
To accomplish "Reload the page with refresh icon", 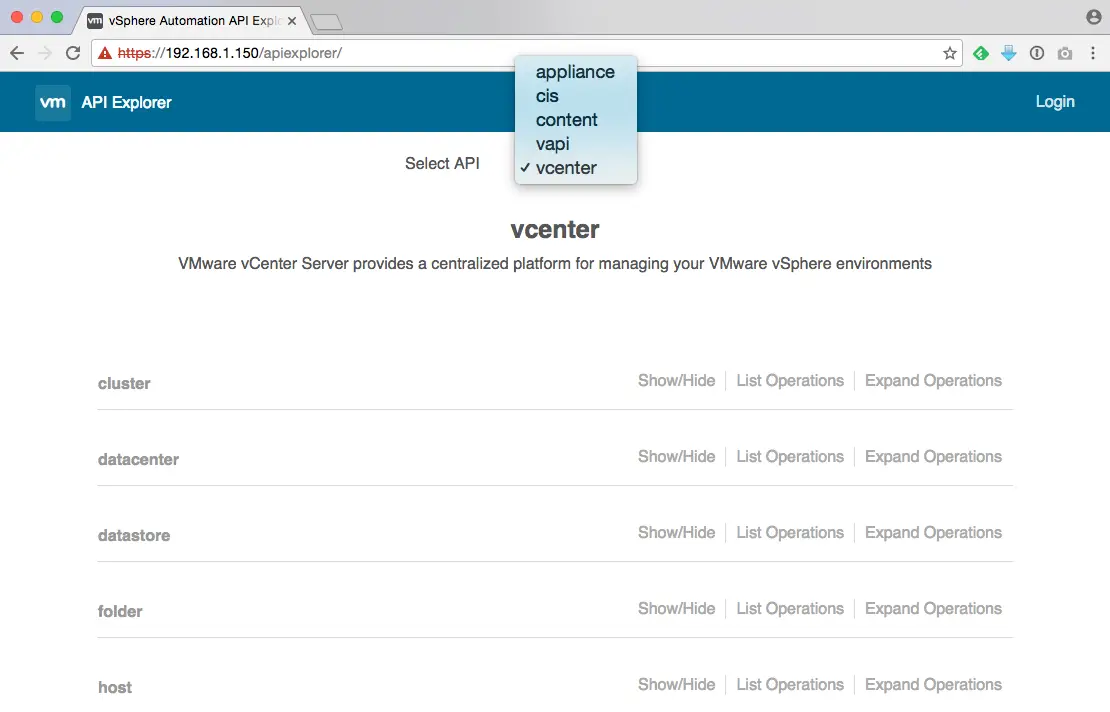I will coord(73,53).
